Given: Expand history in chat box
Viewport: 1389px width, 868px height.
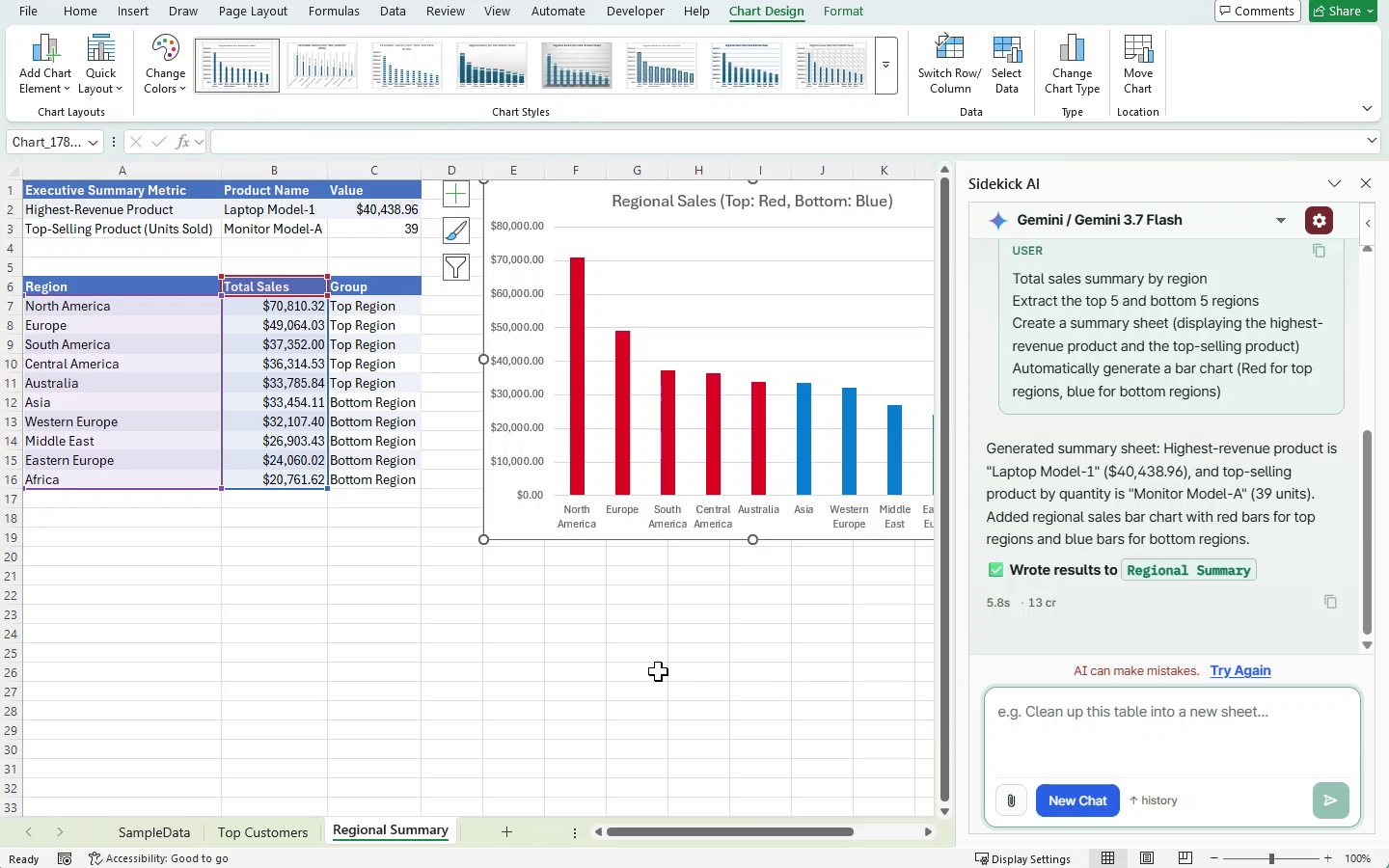Looking at the screenshot, I should (1154, 800).
